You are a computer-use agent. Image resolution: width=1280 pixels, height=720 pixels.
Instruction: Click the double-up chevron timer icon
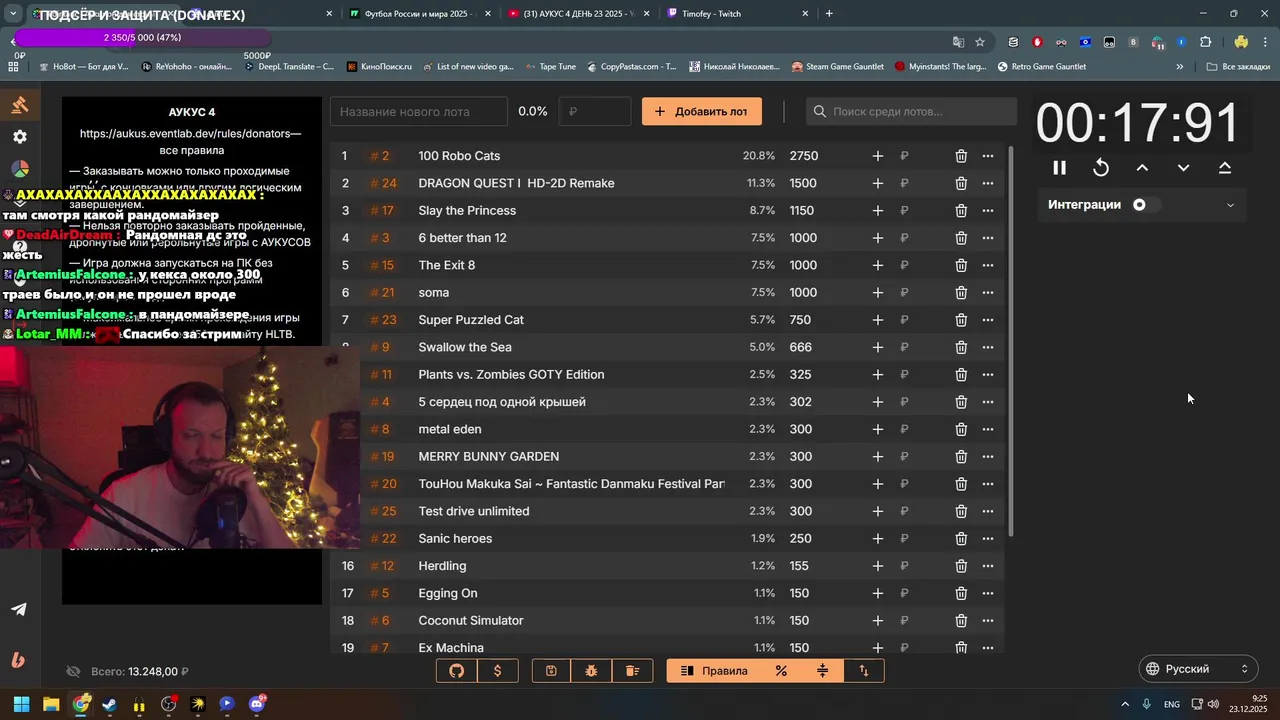coord(1225,168)
